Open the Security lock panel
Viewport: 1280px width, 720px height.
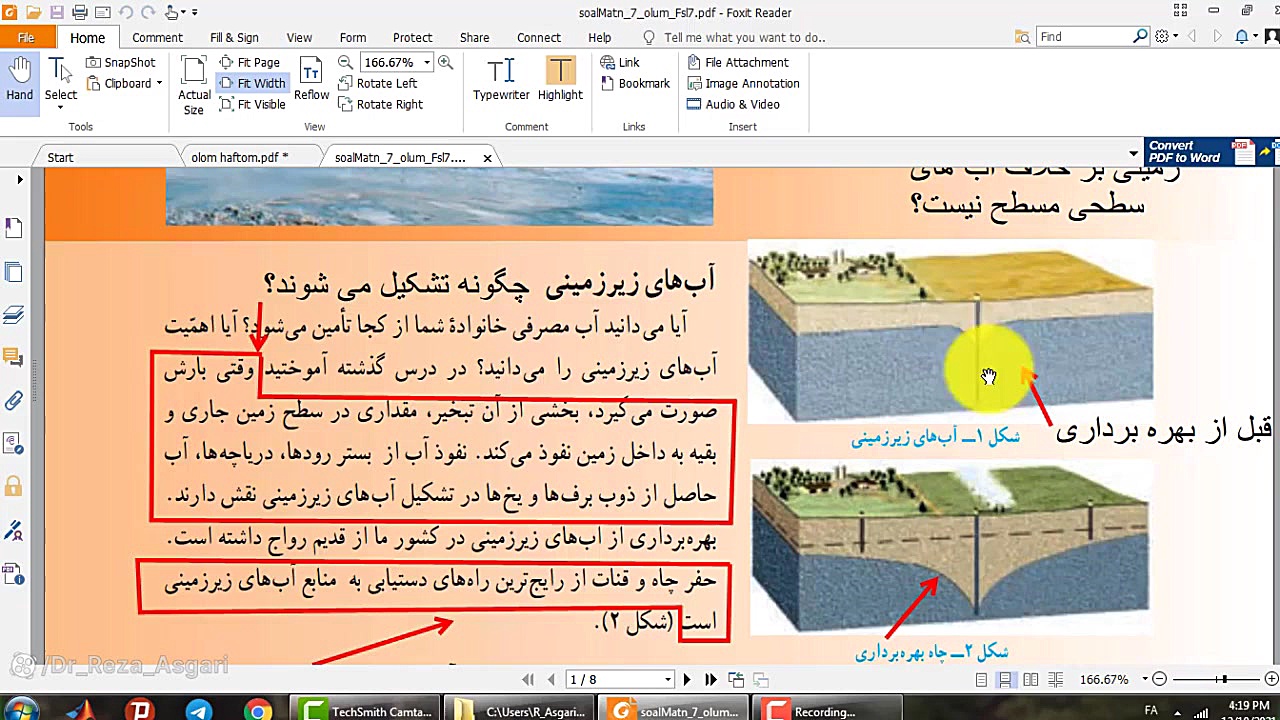14,487
